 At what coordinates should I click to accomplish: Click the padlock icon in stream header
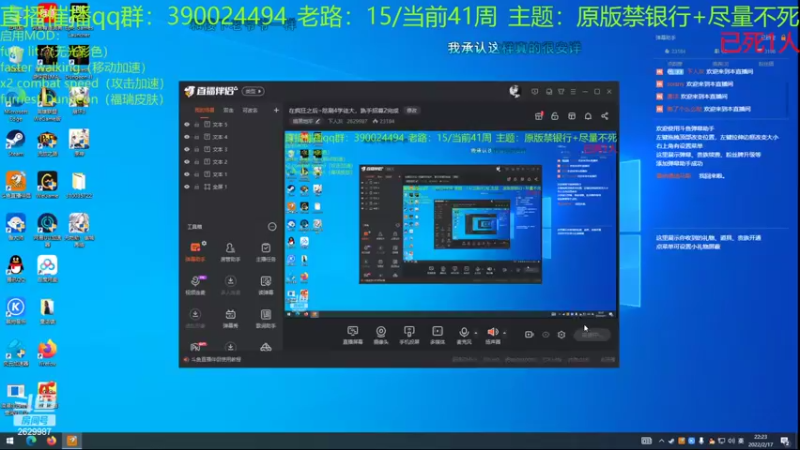[555, 116]
